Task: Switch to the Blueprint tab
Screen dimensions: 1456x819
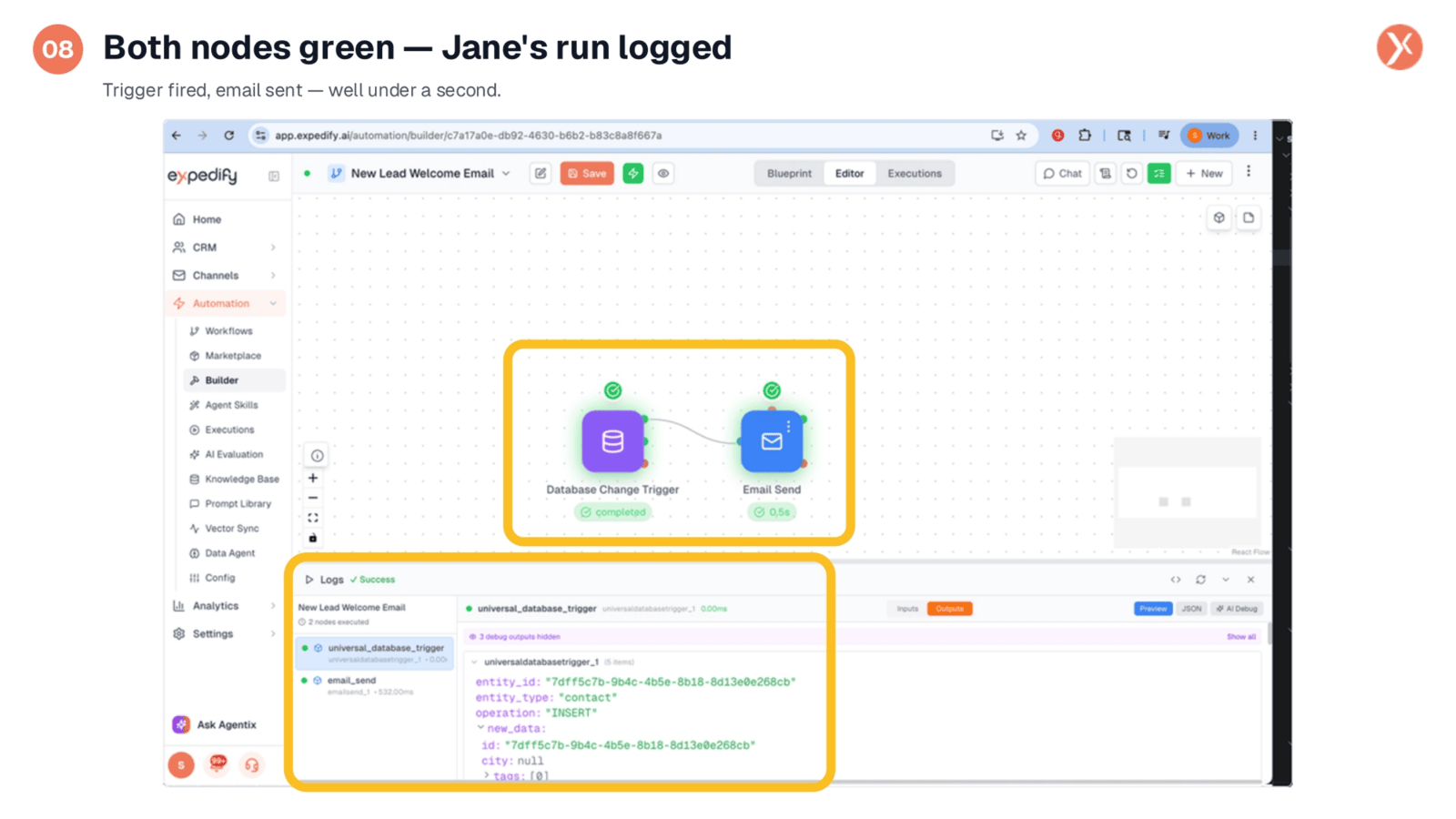Action: [x=789, y=174]
